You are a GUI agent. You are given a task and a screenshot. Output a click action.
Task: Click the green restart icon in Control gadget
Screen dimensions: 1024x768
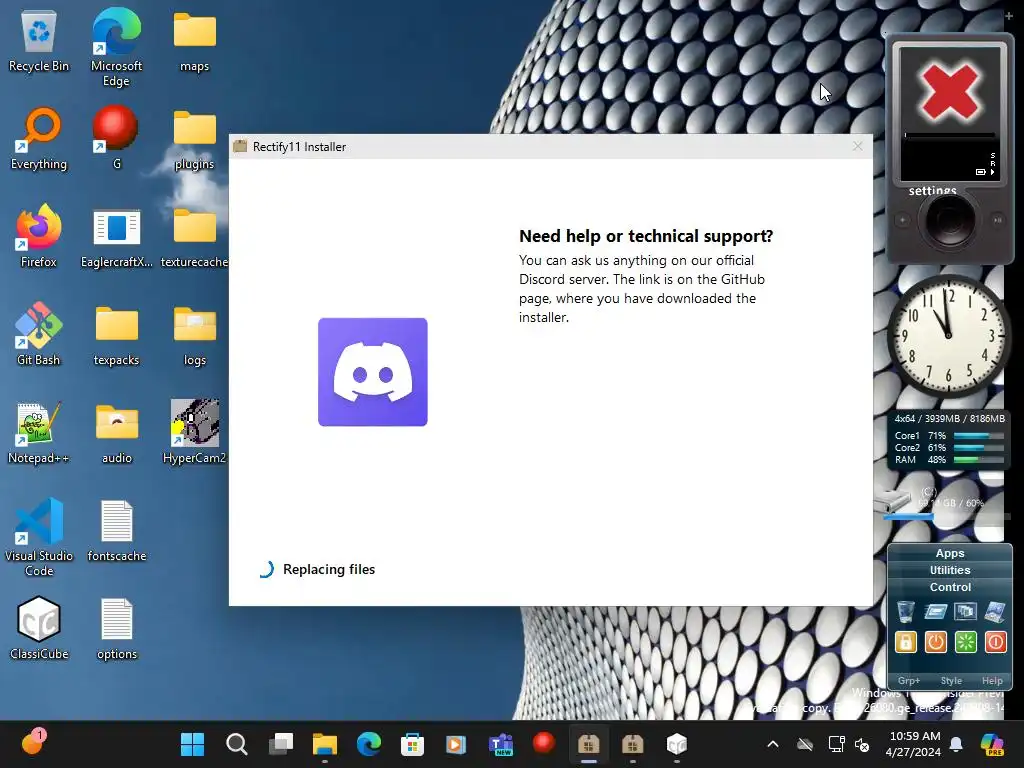pyautogui.click(x=965, y=642)
